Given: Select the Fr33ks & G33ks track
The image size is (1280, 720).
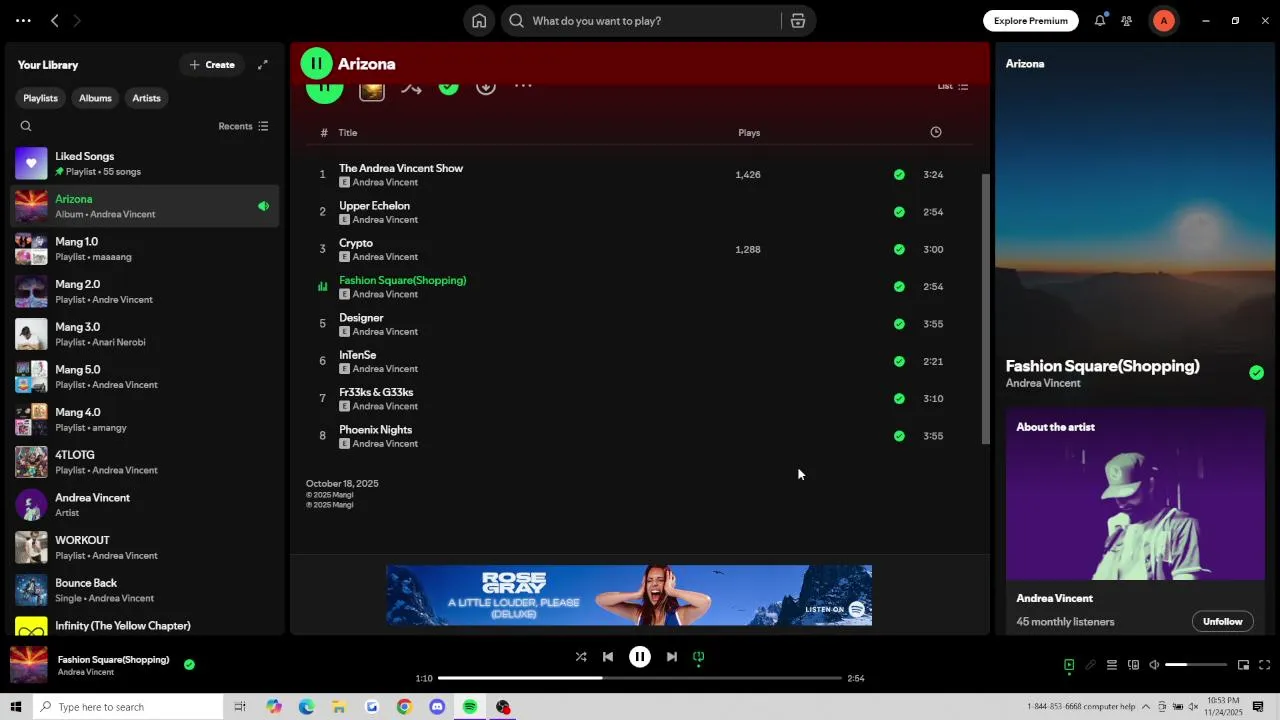Looking at the screenshot, I should [639, 399].
